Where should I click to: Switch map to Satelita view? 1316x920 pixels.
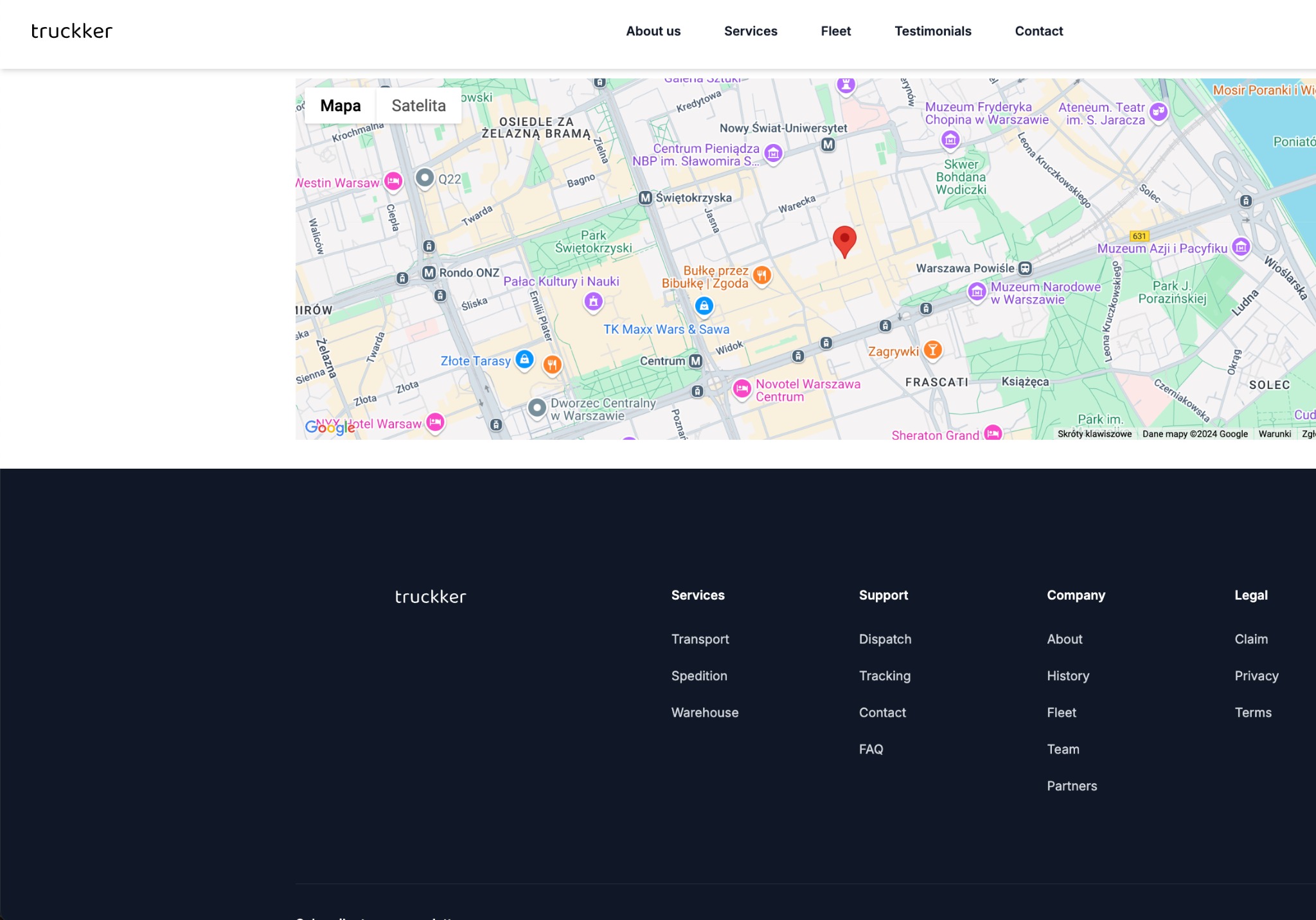(418, 105)
